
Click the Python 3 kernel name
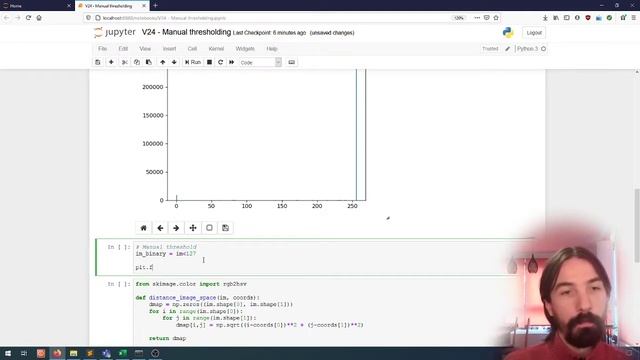[527, 49]
